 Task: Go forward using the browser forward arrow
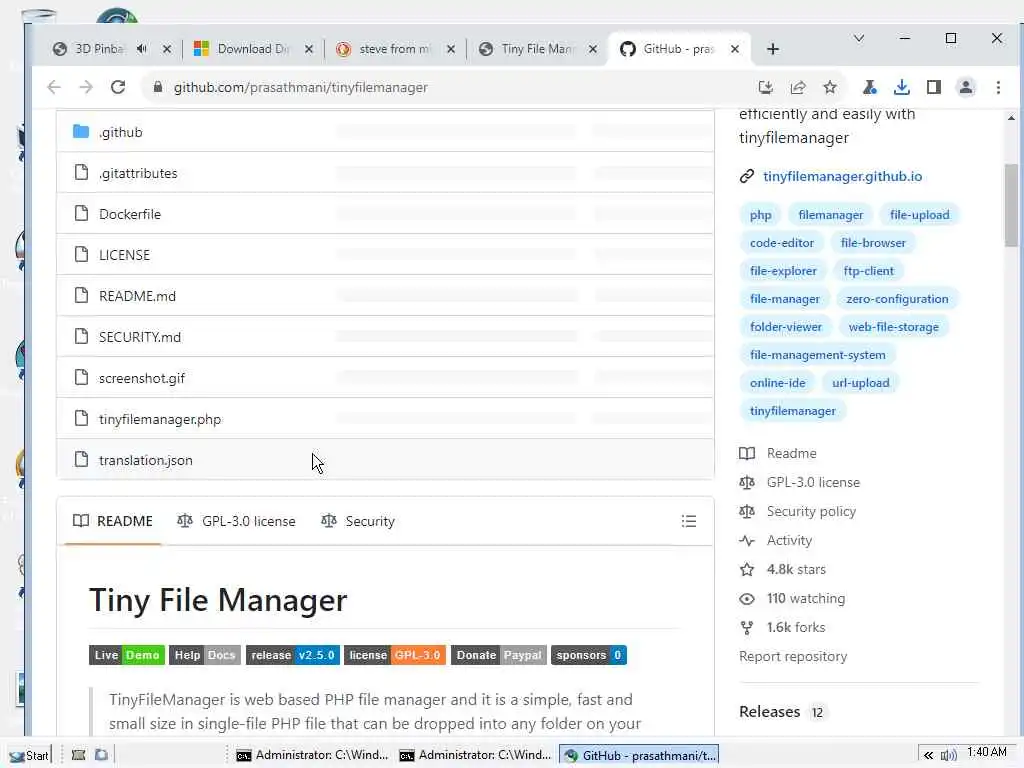[x=86, y=87]
